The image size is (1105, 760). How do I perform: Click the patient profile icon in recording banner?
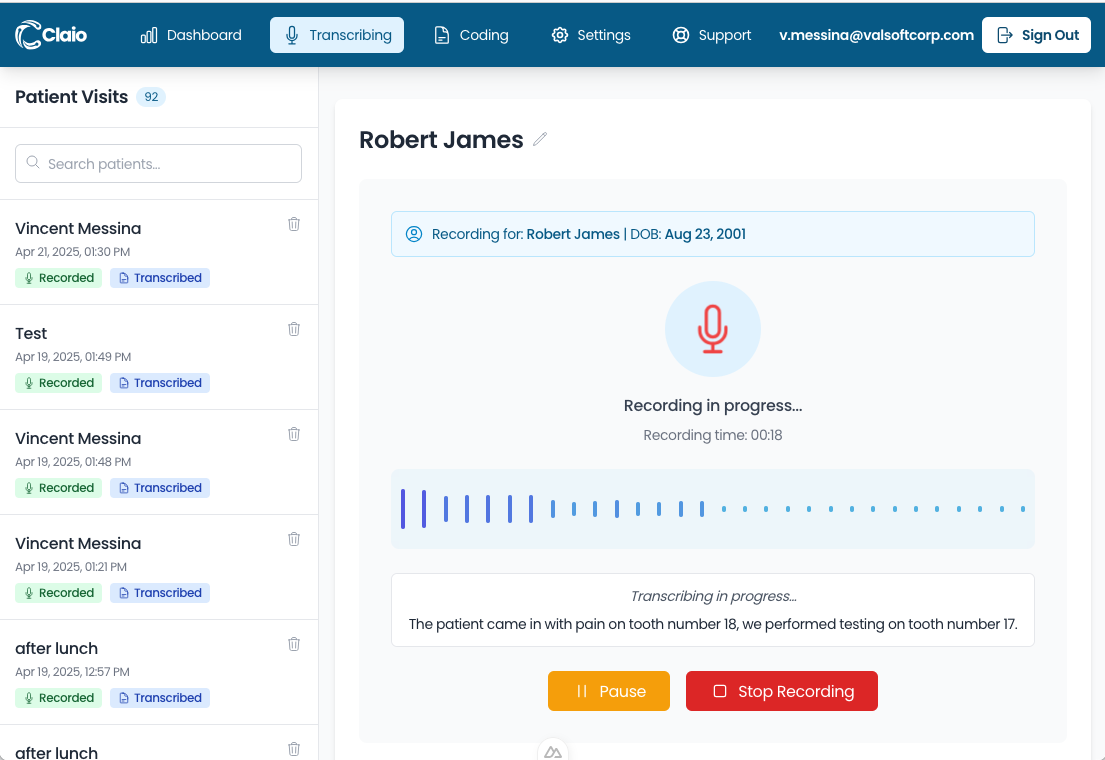click(414, 234)
